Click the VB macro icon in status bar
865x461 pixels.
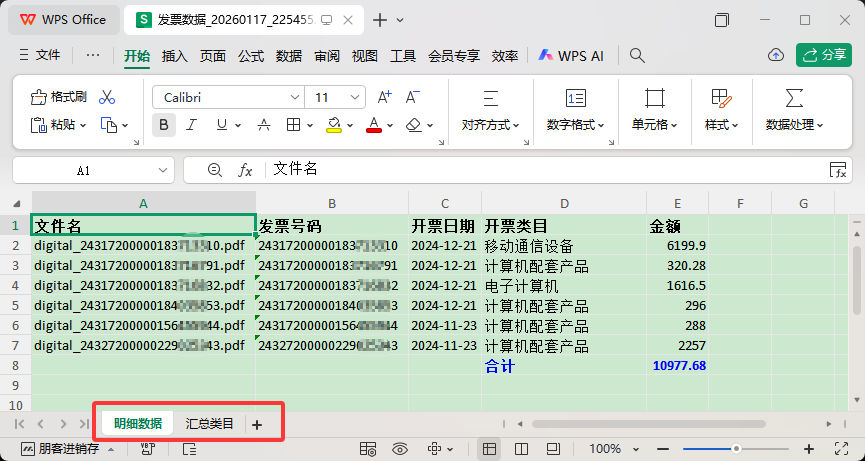tap(147, 449)
